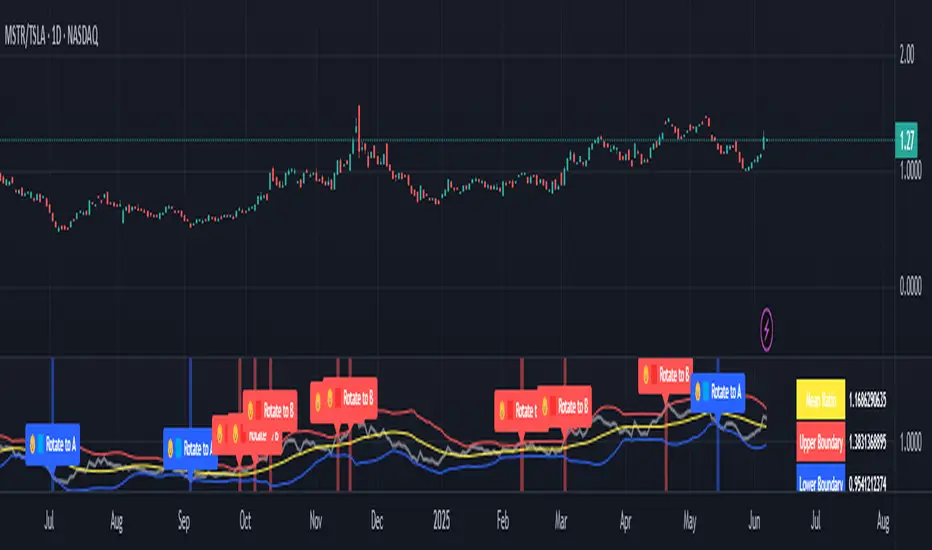Select the leftmost Rotate to A label
This screenshot has height=550, width=932.
click(x=52, y=444)
